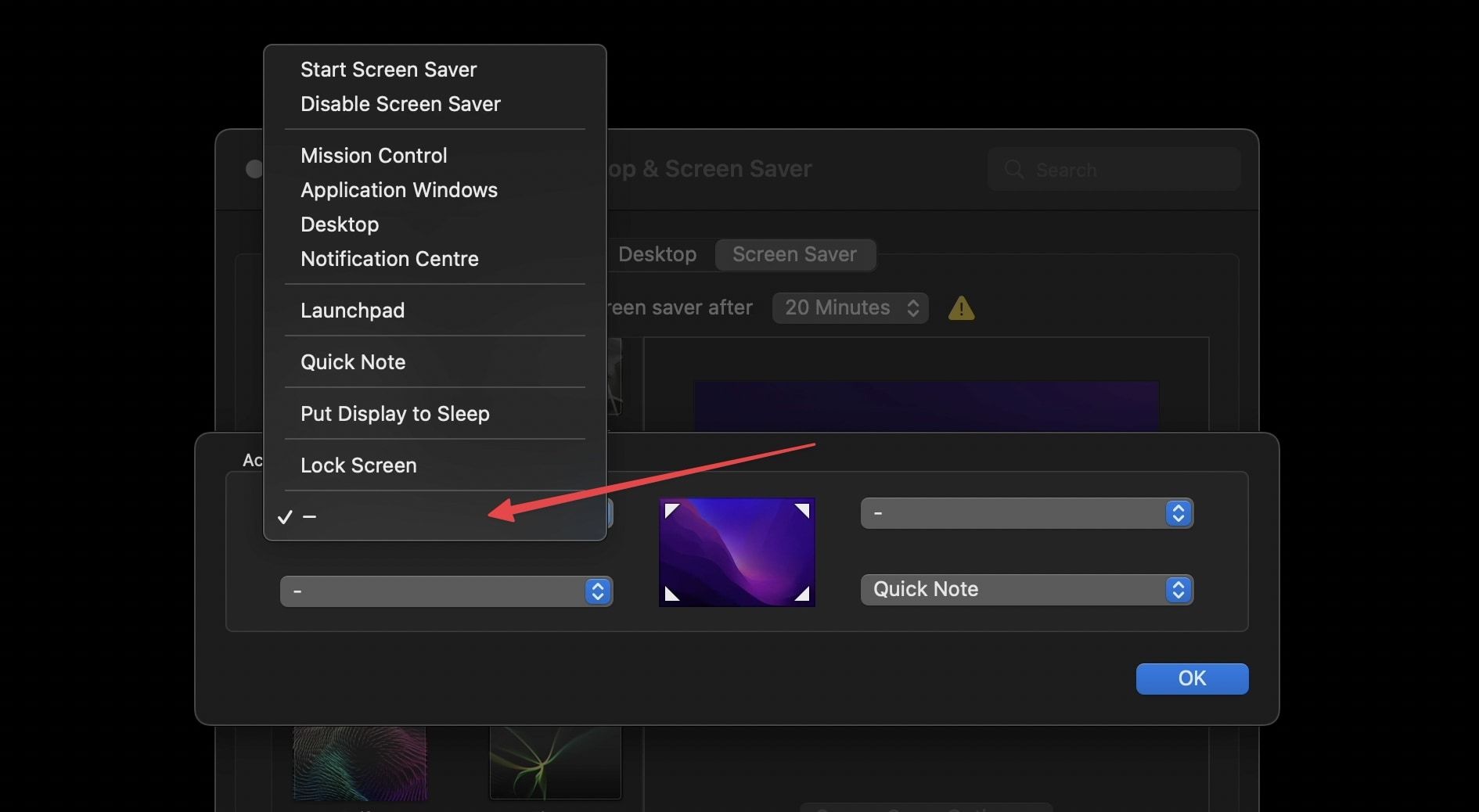Click the chevron on the top-right corner dropdown
Image resolution: width=1479 pixels, height=812 pixels.
1178,514
